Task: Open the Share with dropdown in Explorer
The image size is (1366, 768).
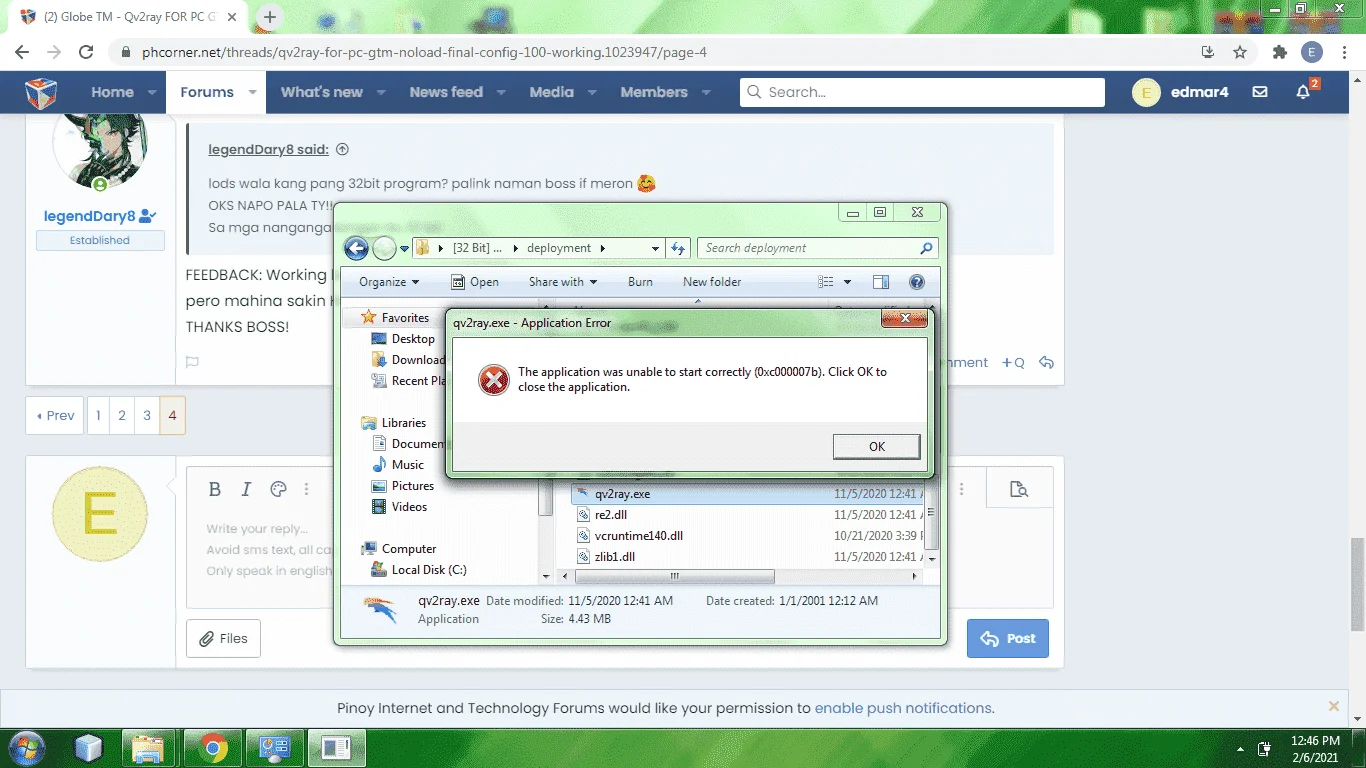Action: [563, 282]
